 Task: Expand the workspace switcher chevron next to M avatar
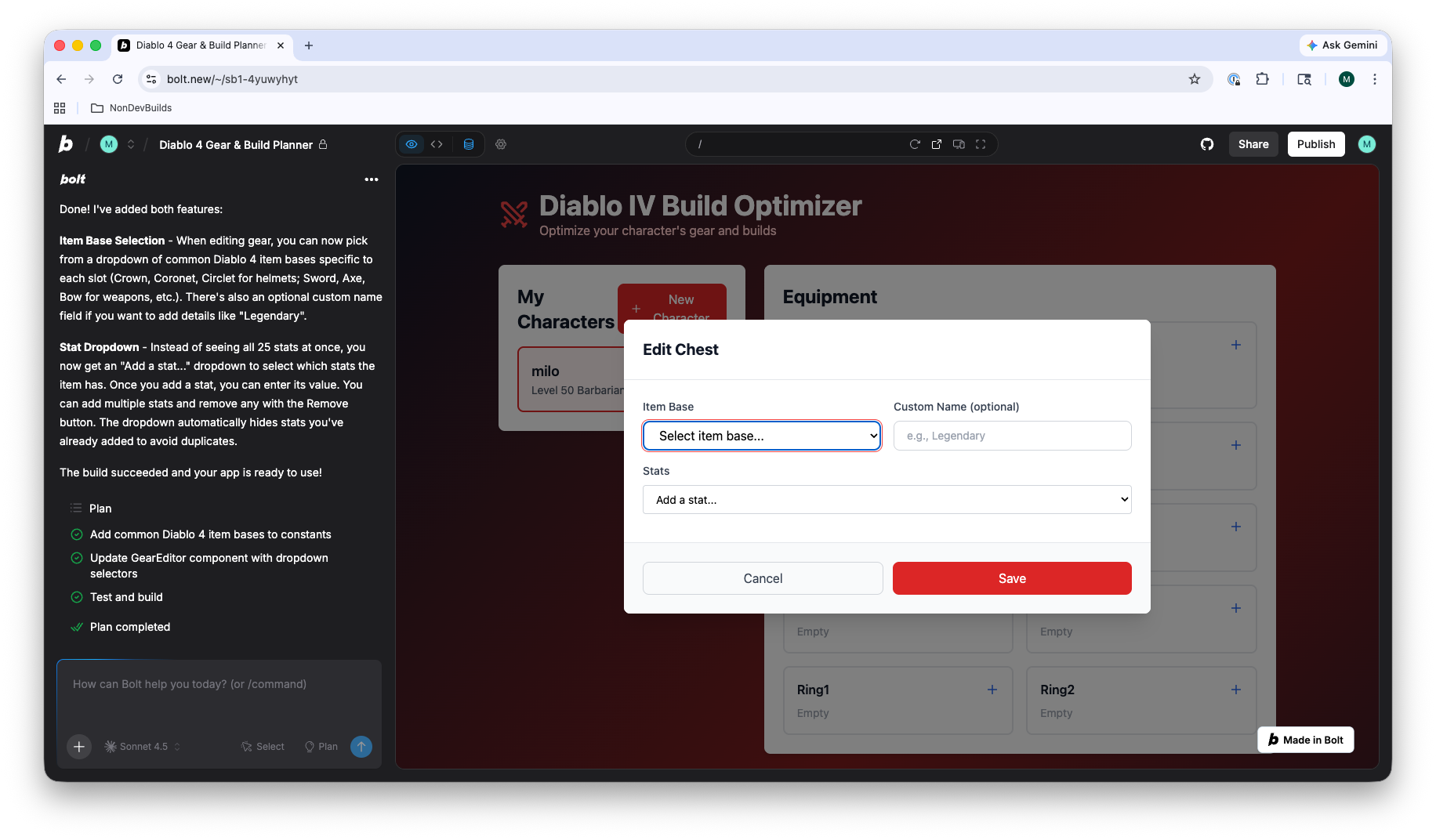(131, 144)
